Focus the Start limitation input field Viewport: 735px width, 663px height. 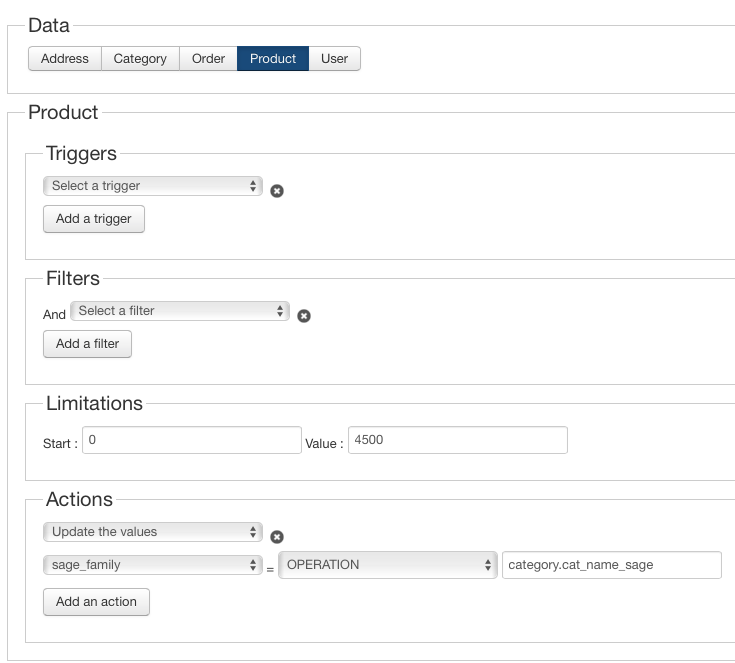click(191, 440)
